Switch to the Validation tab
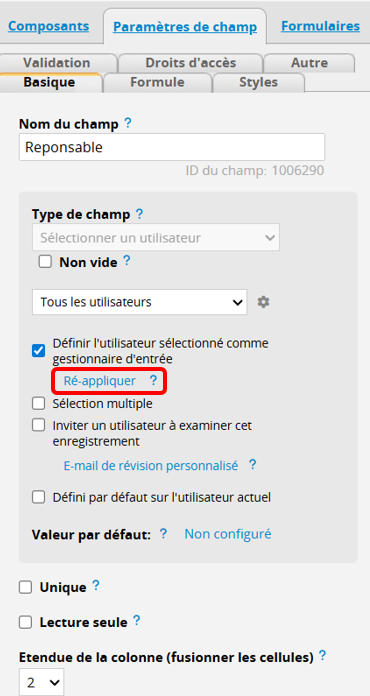The image size is (370, 696). tap(57, 63)
